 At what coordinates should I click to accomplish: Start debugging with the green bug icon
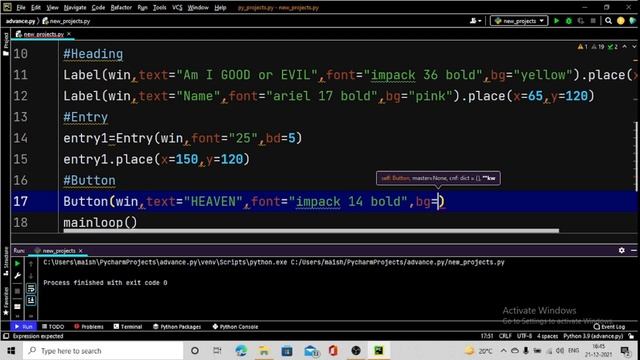[569, 21]
